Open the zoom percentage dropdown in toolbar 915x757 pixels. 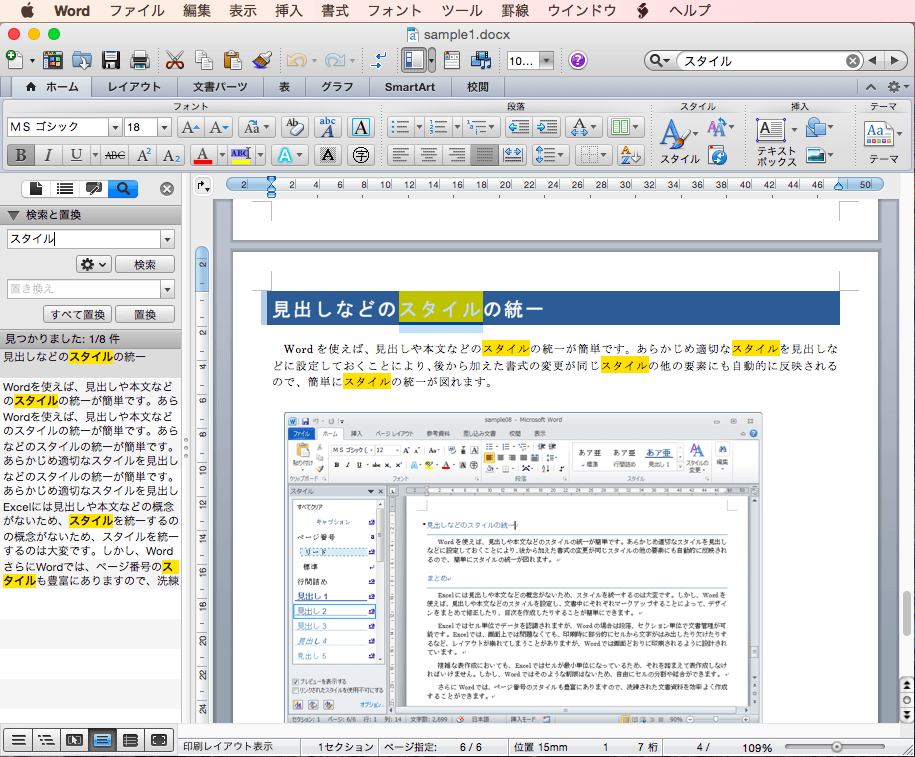(546, 61)
